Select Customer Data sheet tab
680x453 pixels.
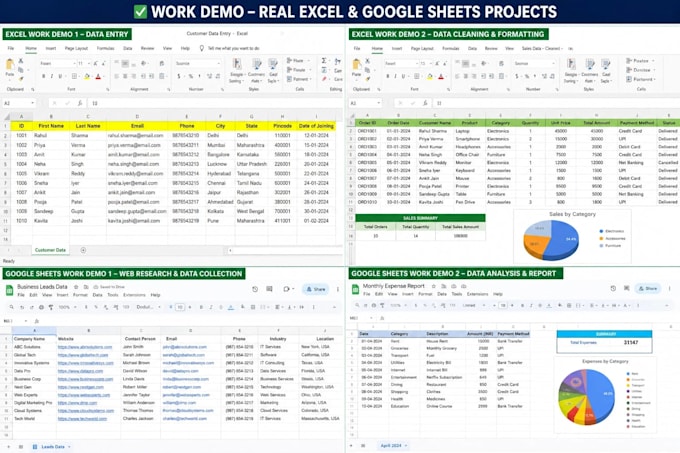50,250
